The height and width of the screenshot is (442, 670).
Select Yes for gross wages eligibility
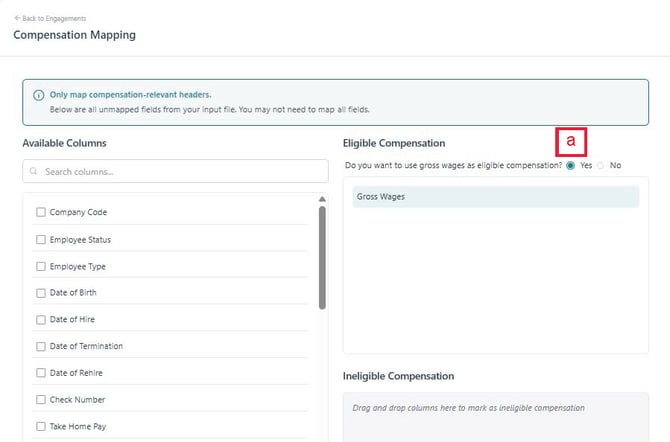tap(570, 165)
